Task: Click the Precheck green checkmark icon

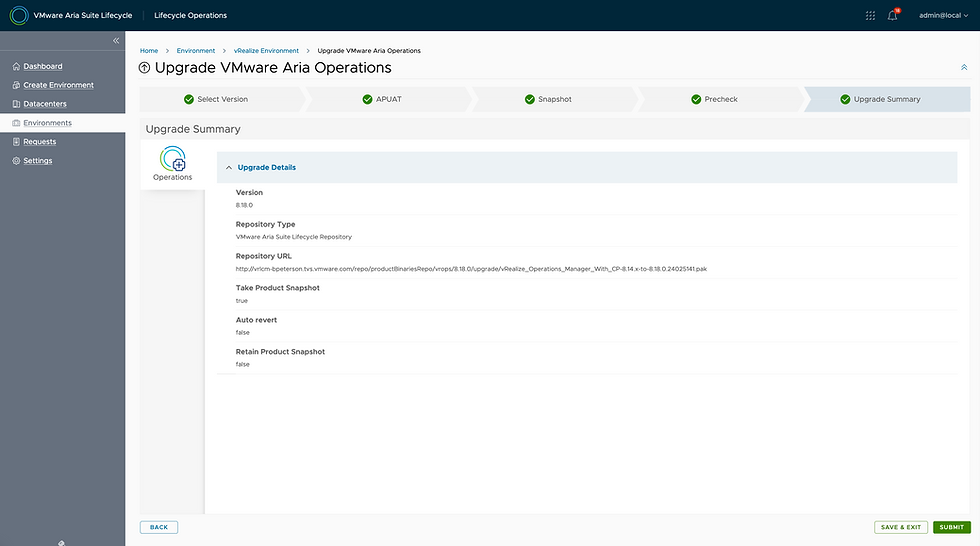Action: pos(696,99)
